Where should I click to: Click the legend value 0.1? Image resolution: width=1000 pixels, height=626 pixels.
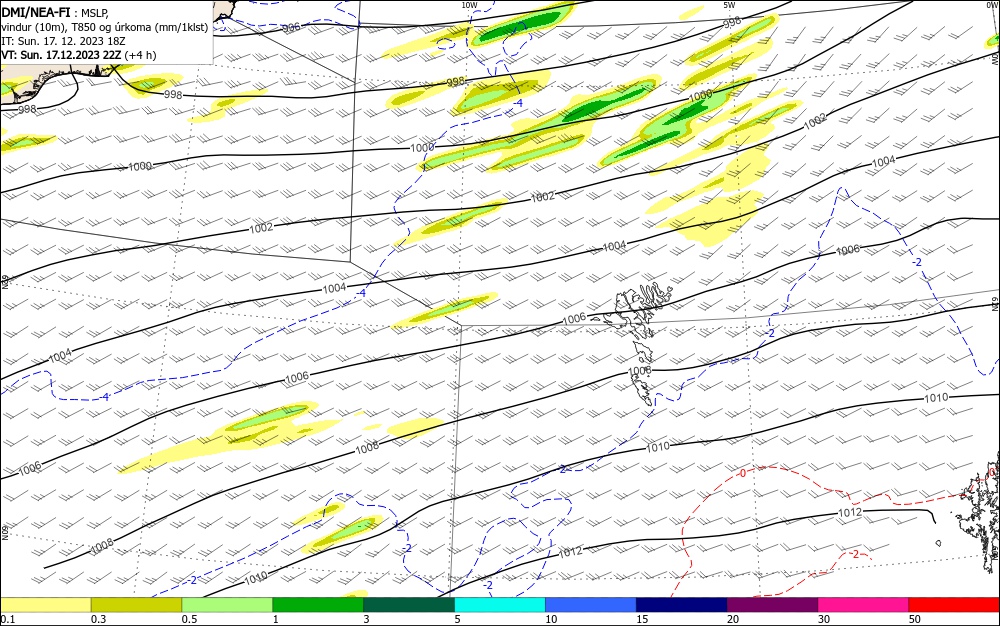pos(7,619)
